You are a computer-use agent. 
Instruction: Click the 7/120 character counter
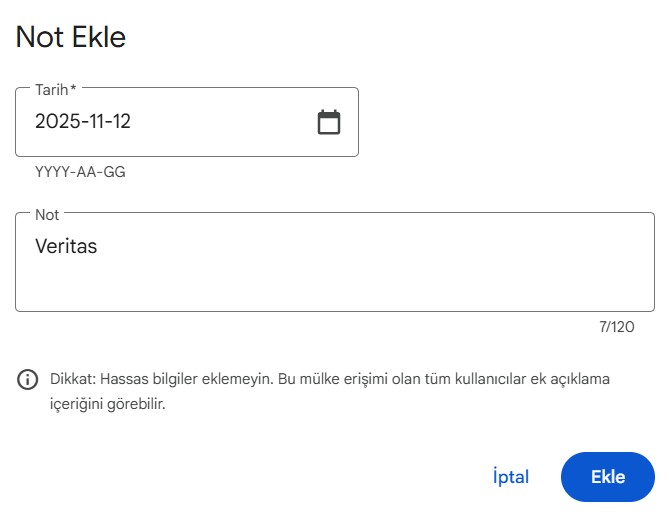tap(616, 327)
